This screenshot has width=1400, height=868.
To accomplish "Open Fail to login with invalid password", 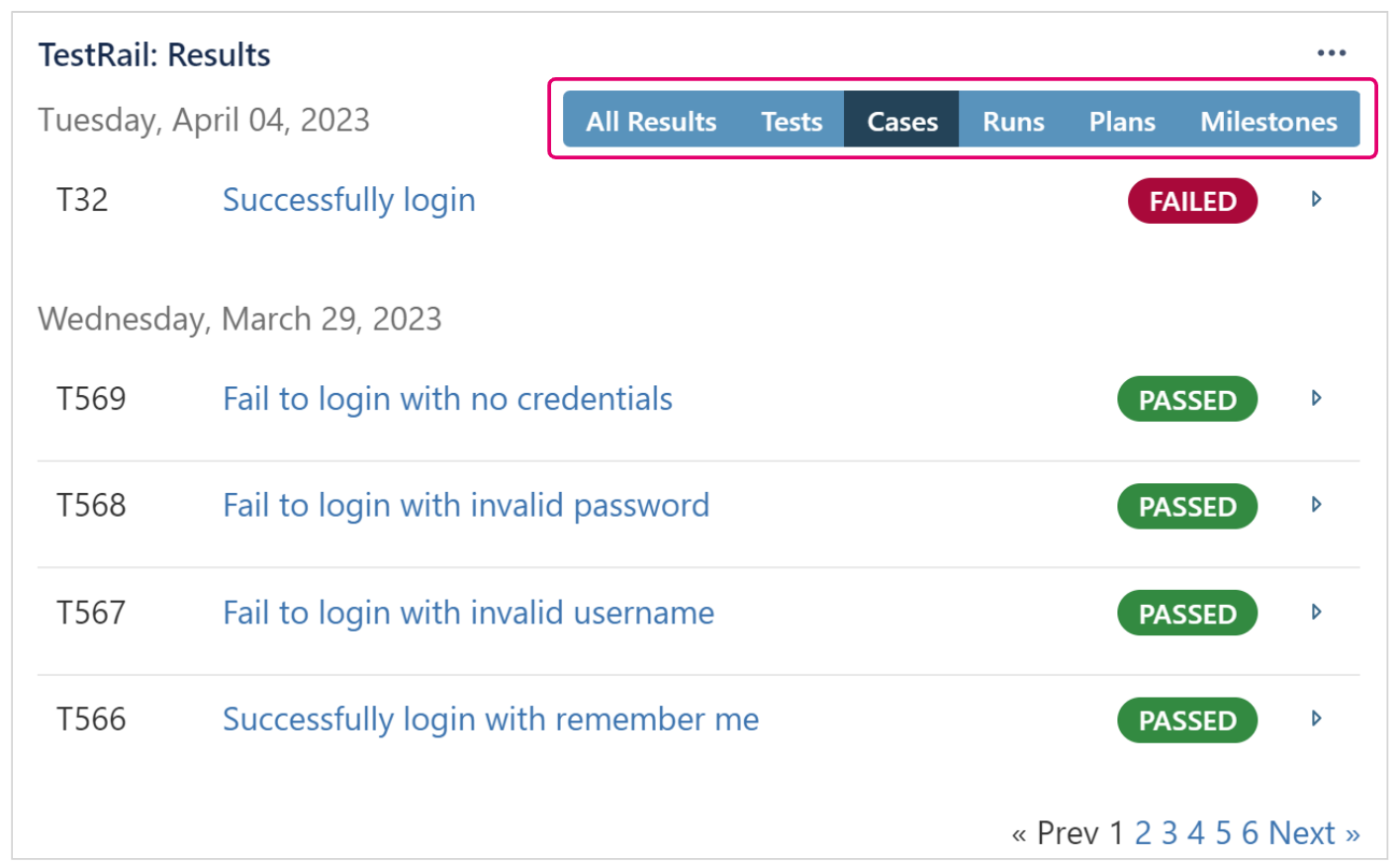I will click(x=466, y=506).
